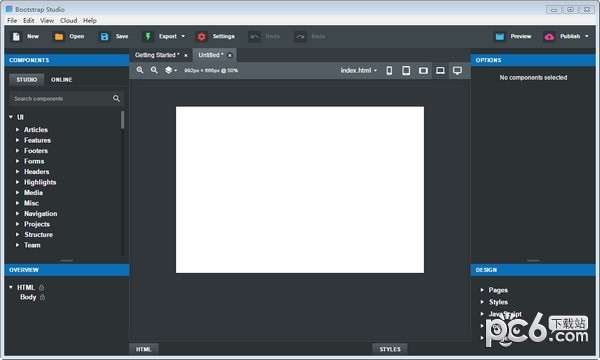600x360 pixels.
Task: Save the design with the floppy disk icon
Action: coord(104,36)
